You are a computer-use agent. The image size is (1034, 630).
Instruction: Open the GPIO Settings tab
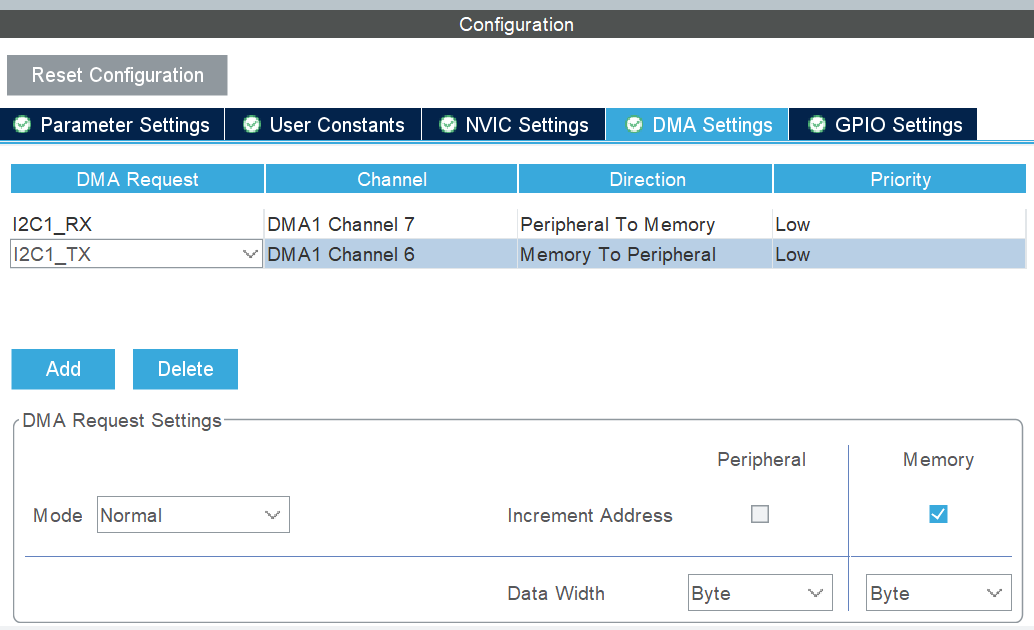[898, 125]
